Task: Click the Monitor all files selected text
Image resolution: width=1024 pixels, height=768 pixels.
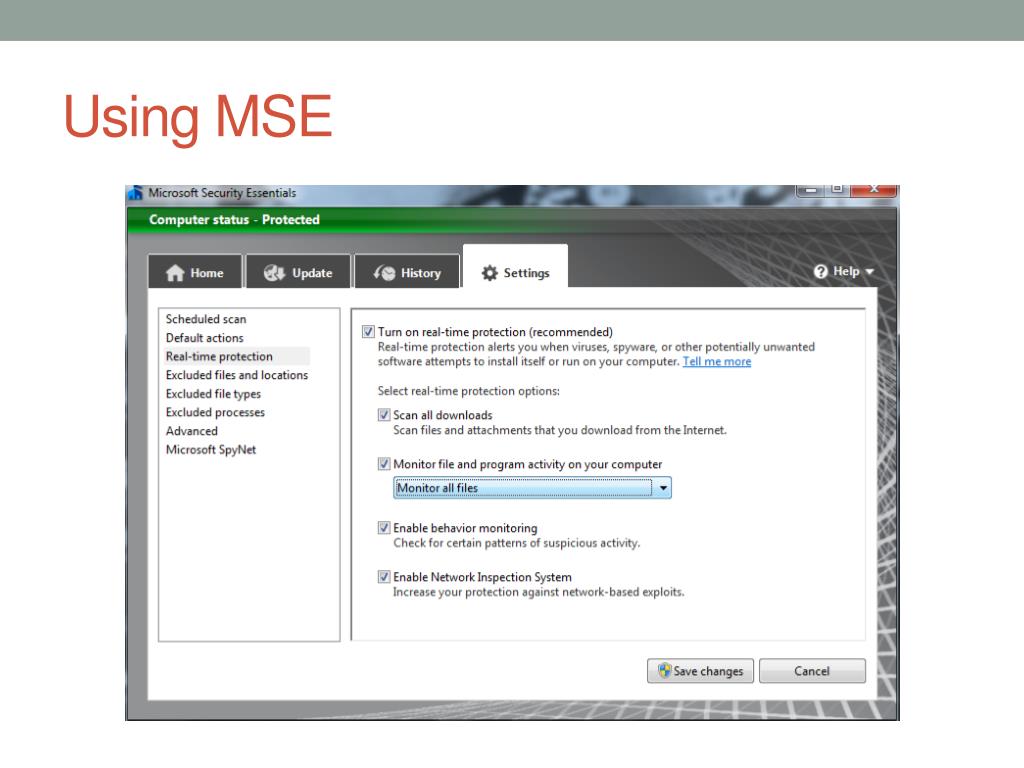Action: pos(437,488)
